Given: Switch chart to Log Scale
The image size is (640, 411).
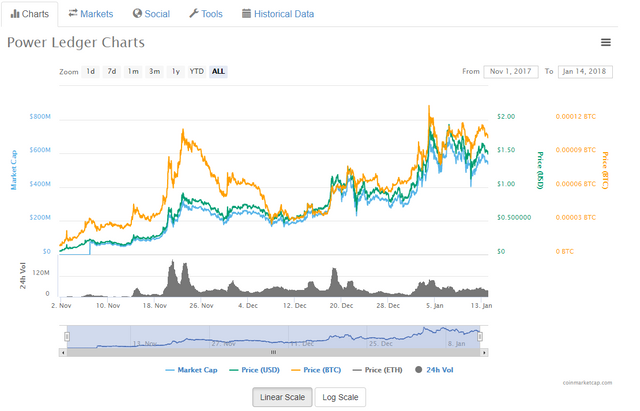Looking at the screenshot, I should click(340, 397).
